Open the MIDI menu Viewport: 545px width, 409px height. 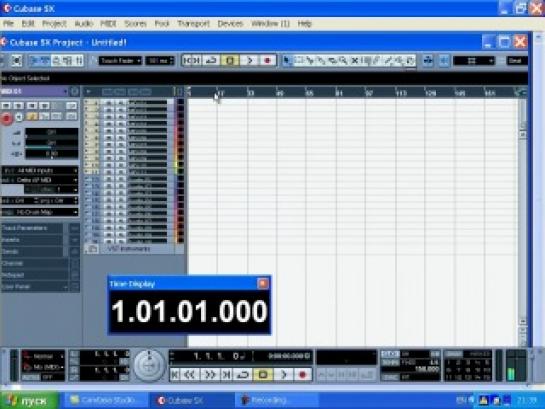108,24
